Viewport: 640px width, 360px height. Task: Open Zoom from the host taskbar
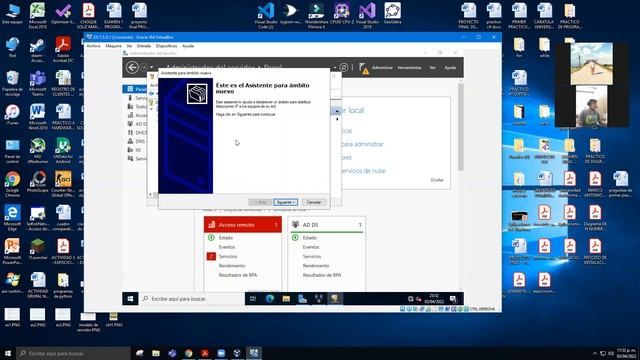click(x=221, y=353)
